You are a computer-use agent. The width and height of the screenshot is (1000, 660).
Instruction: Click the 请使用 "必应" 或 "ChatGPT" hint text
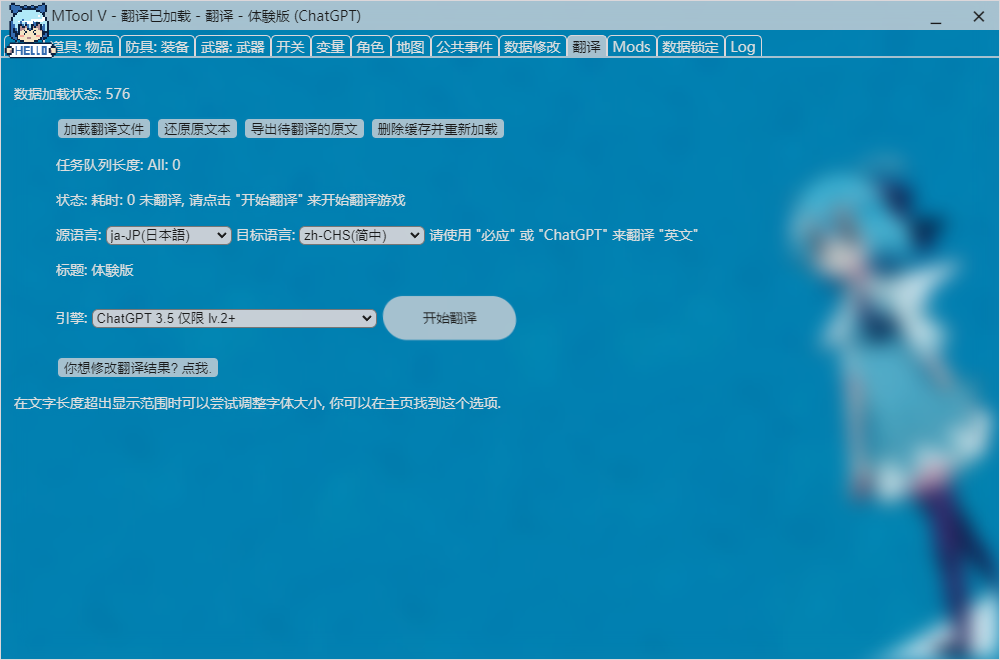click(x=563, y=235)
